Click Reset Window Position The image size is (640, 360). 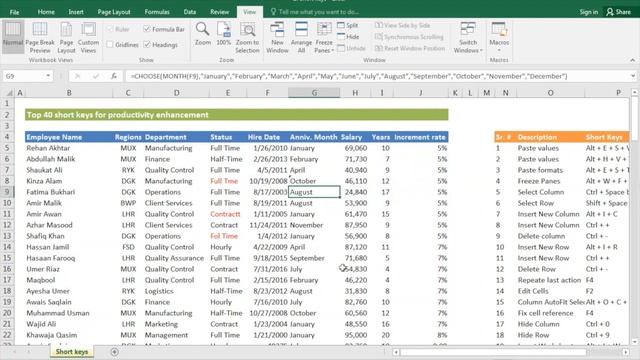410,48
